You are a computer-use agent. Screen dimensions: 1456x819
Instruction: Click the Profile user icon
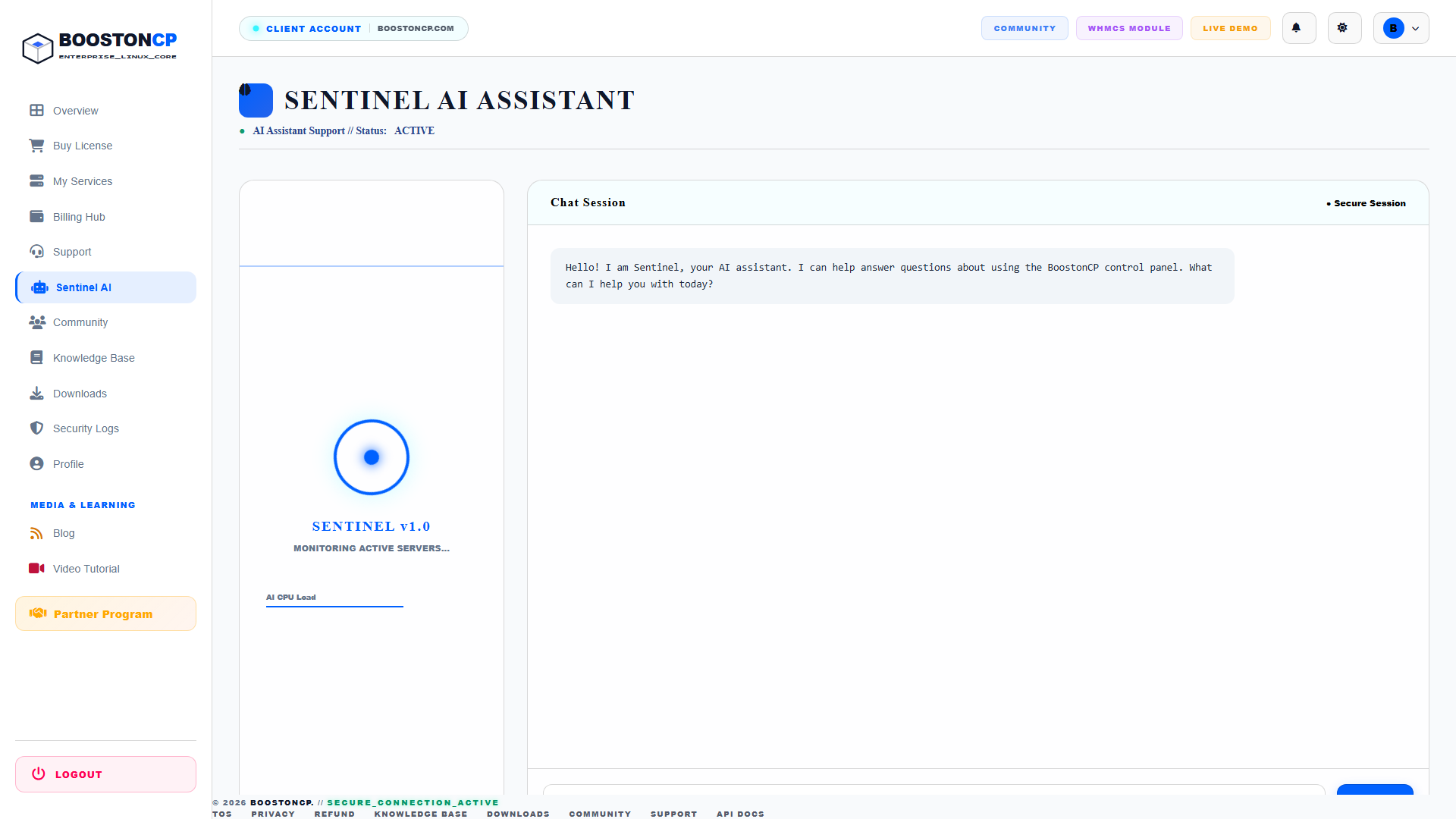tap(36, 463)
